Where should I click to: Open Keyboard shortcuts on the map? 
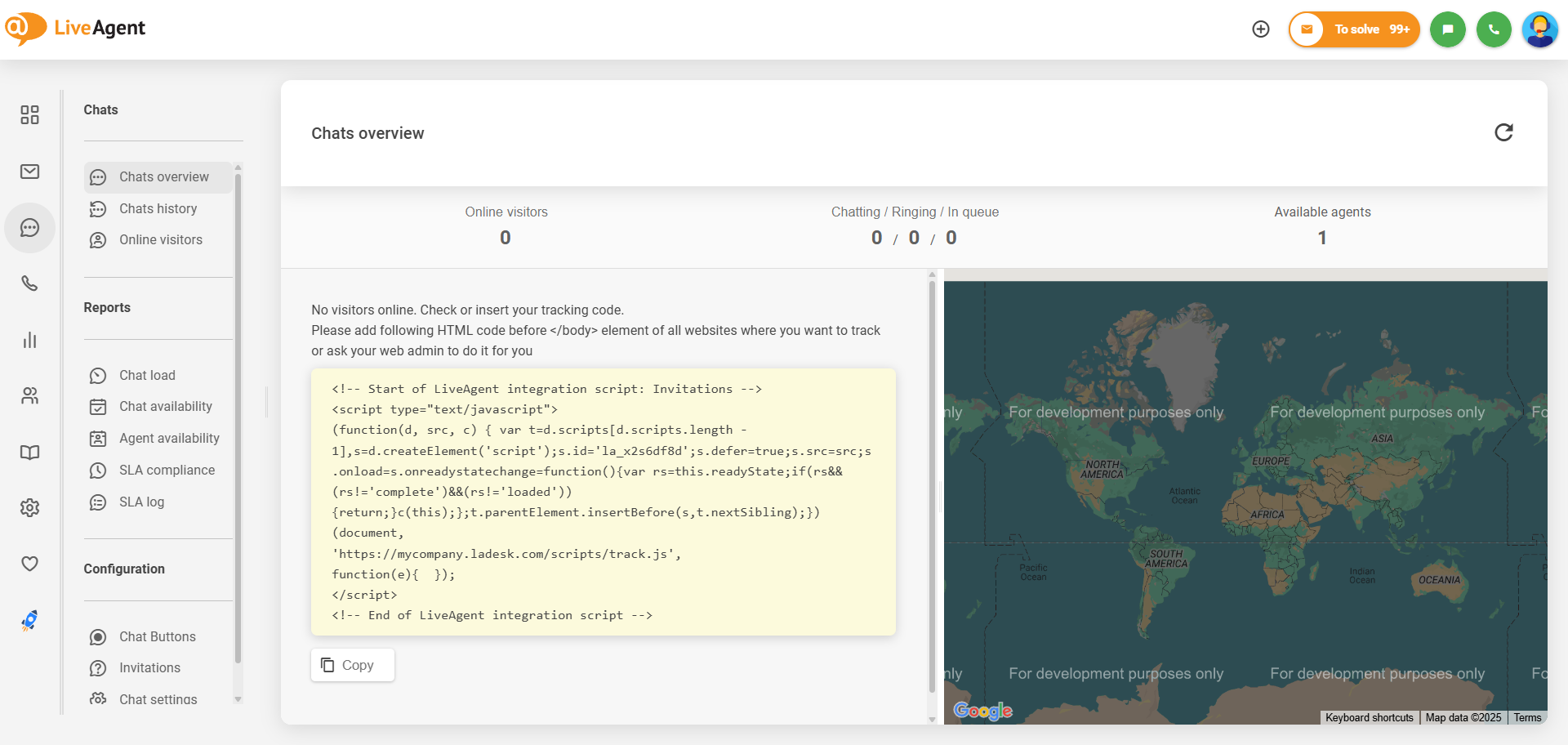point(1369,718)
